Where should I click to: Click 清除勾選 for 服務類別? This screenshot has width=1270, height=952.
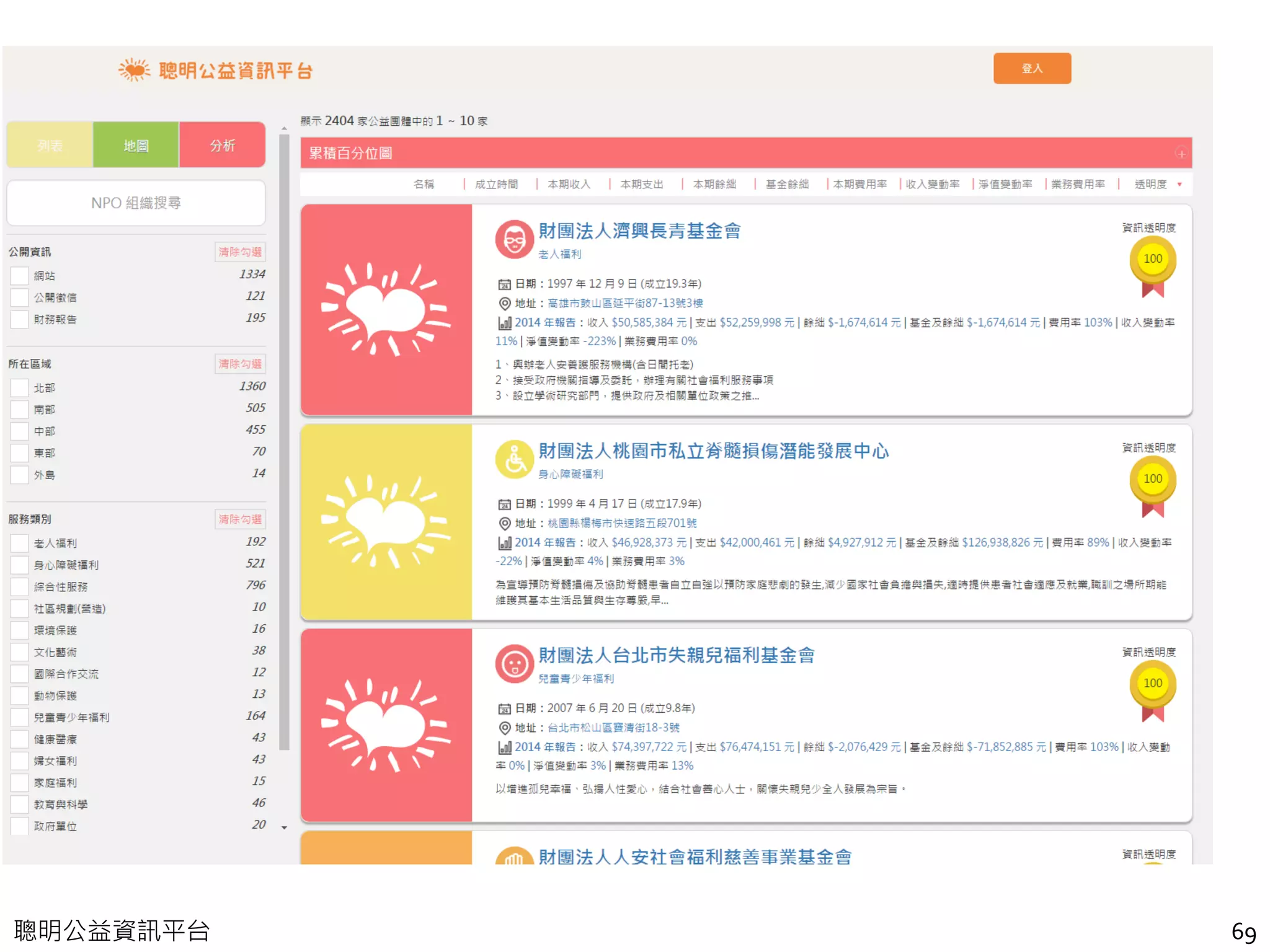(x=240, y=519)
